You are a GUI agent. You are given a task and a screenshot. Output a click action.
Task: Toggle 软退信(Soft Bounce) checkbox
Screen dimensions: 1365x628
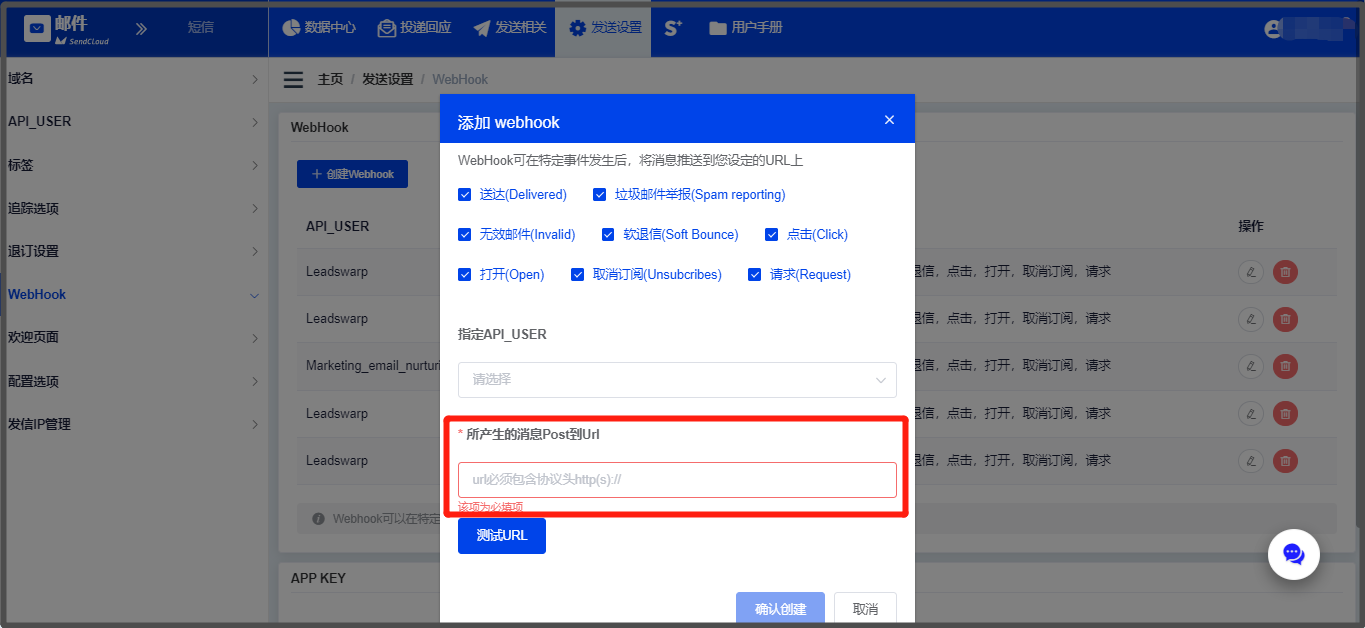pyautogui.click(x=608, y=235)
